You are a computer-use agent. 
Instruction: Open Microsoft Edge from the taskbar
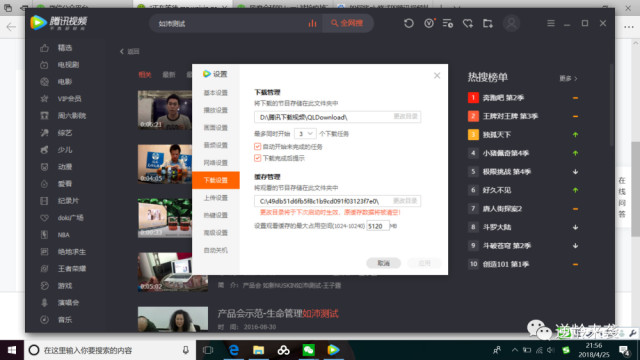coord(234,350)
